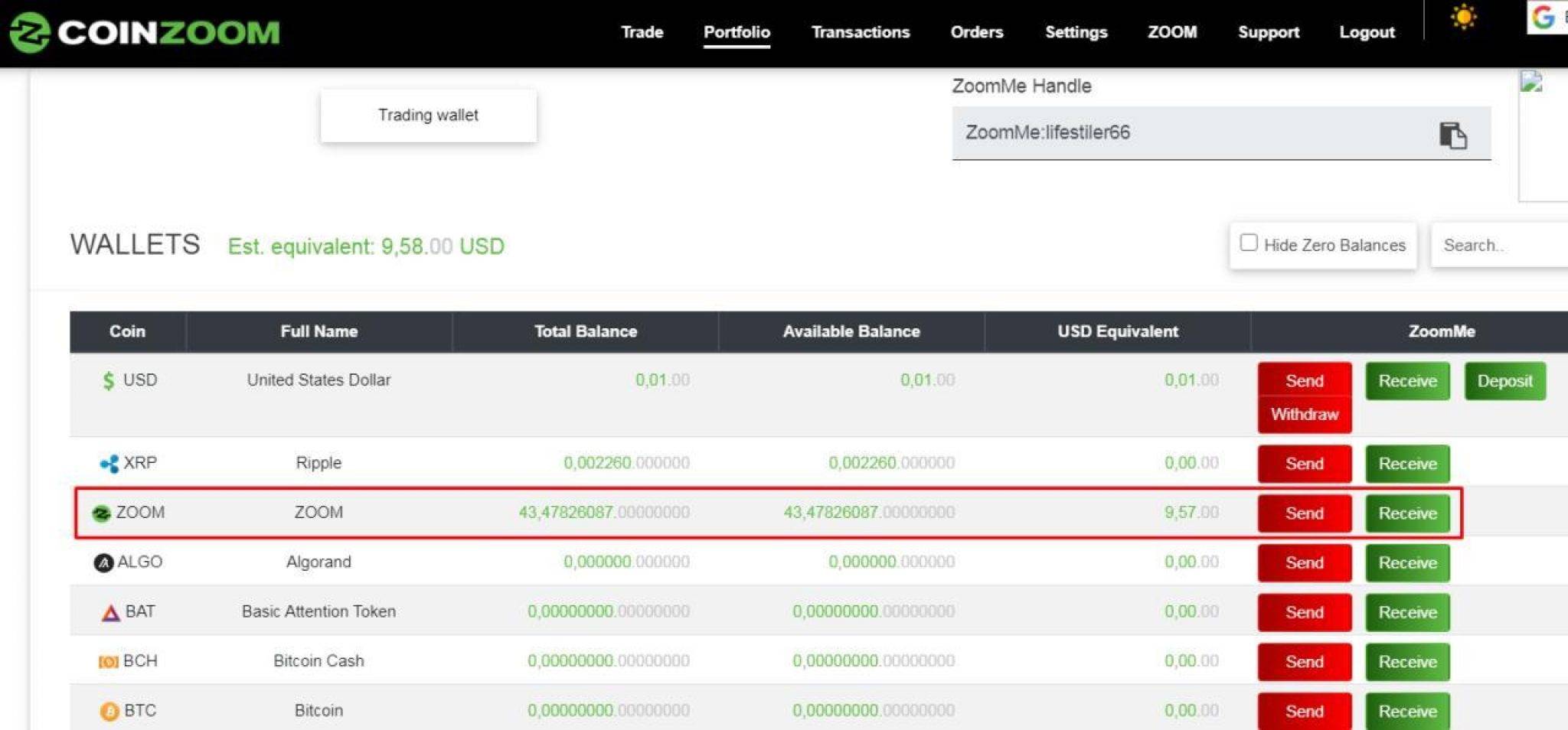Open the Trade menu
The height and width of the screenshot is (730, 1568).
[x=642, y=32]
